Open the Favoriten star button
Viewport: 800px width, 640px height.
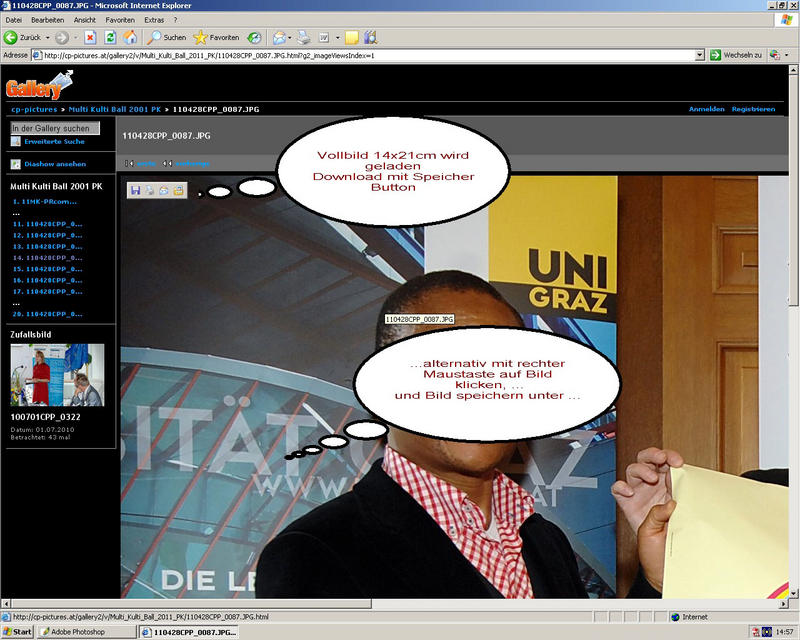pyautogui.click(x=216, y=37)
